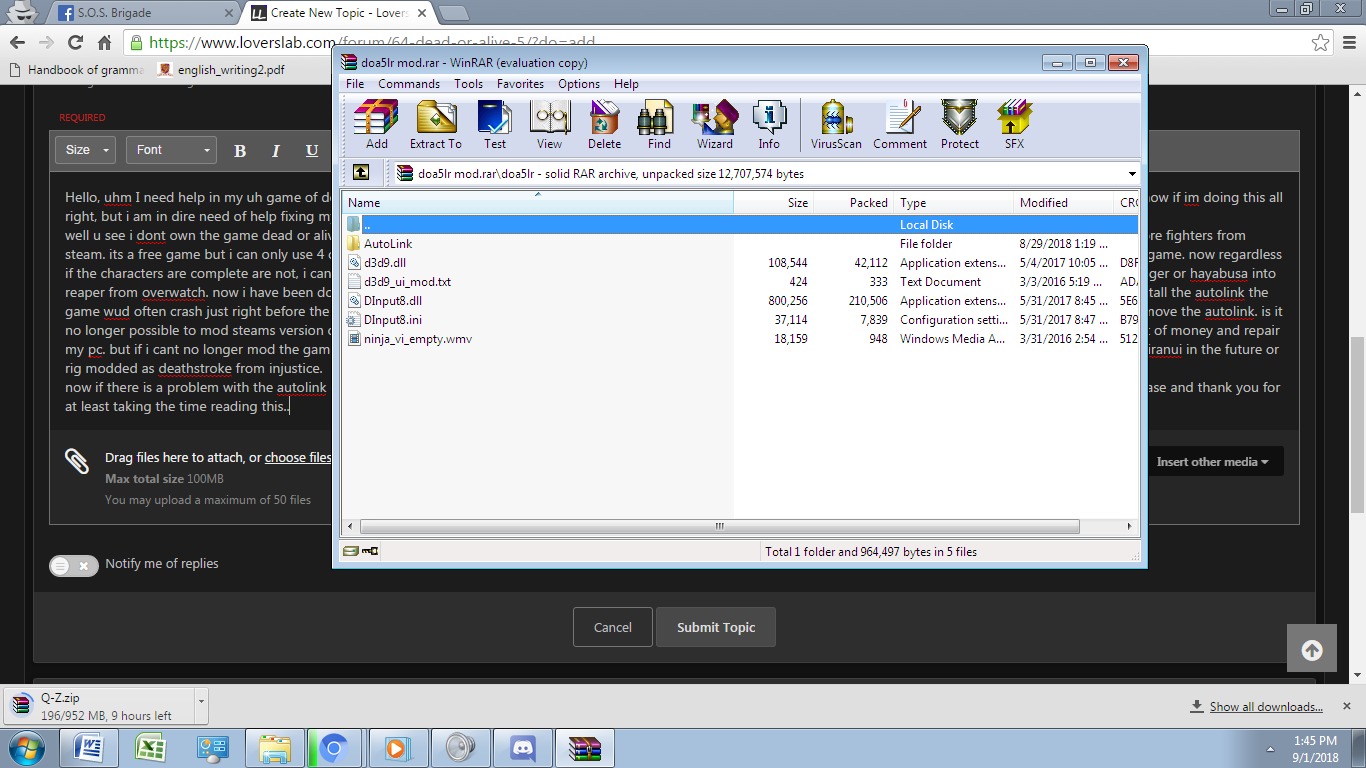Open the Font dropdown in forum editor
This screenshot has height=768, width=1366.
[171, 150]
